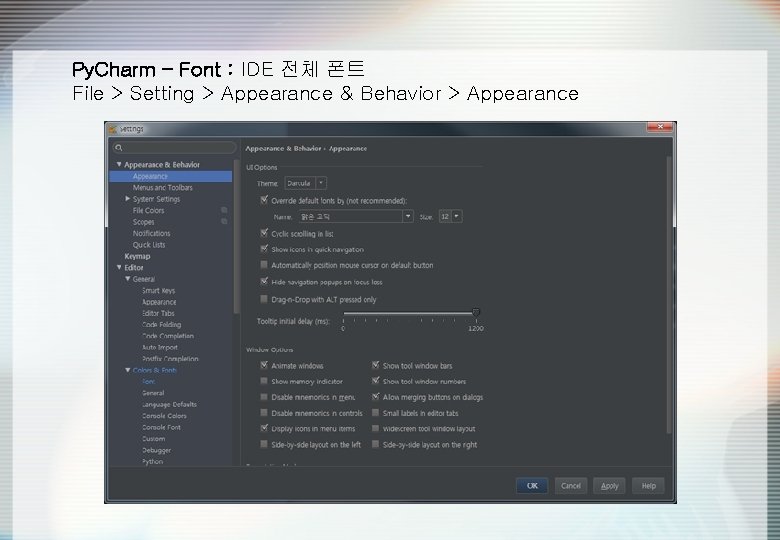Select Quick Lists in settings tree
780x540 pixels.
tap(149, 245)
